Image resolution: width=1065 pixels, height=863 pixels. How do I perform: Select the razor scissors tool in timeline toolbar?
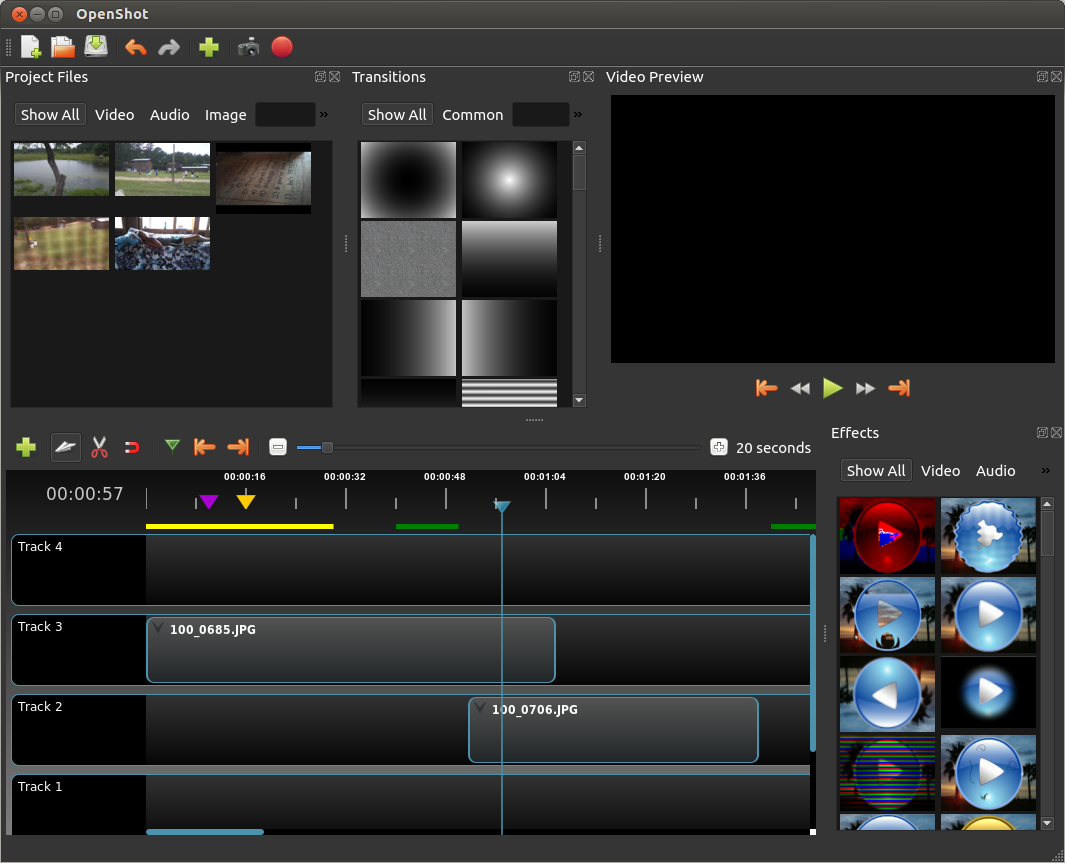99,447
